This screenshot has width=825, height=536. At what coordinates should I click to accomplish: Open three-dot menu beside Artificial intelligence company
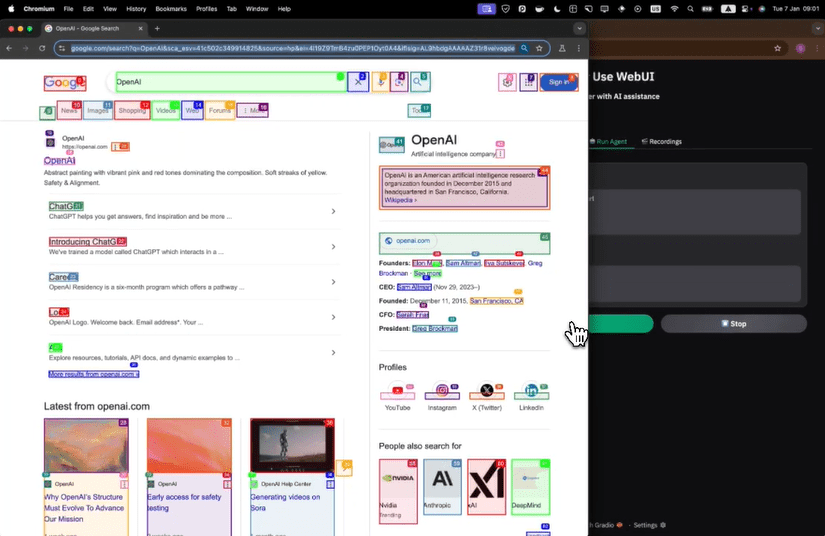[500, 154]
